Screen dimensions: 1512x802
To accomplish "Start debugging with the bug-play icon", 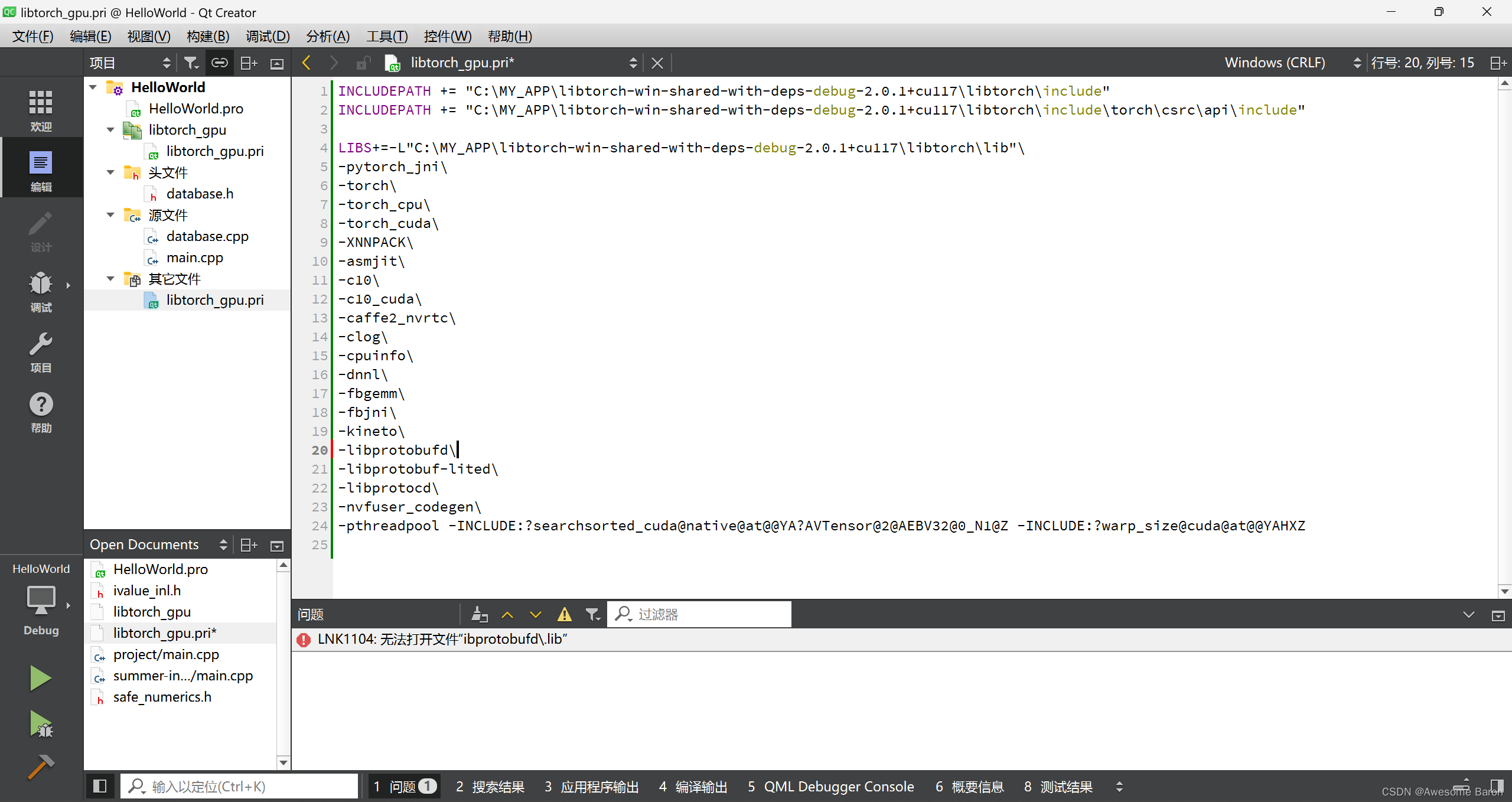I will tap(40, 724).
